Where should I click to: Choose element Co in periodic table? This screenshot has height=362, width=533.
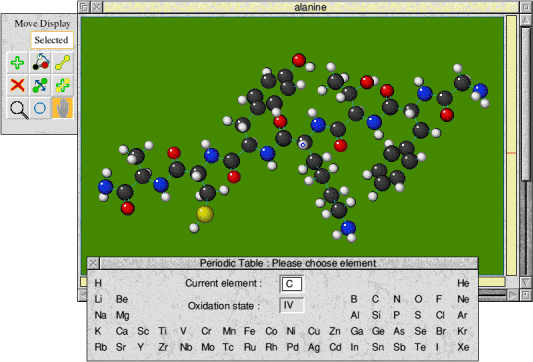tap(271, 331)
